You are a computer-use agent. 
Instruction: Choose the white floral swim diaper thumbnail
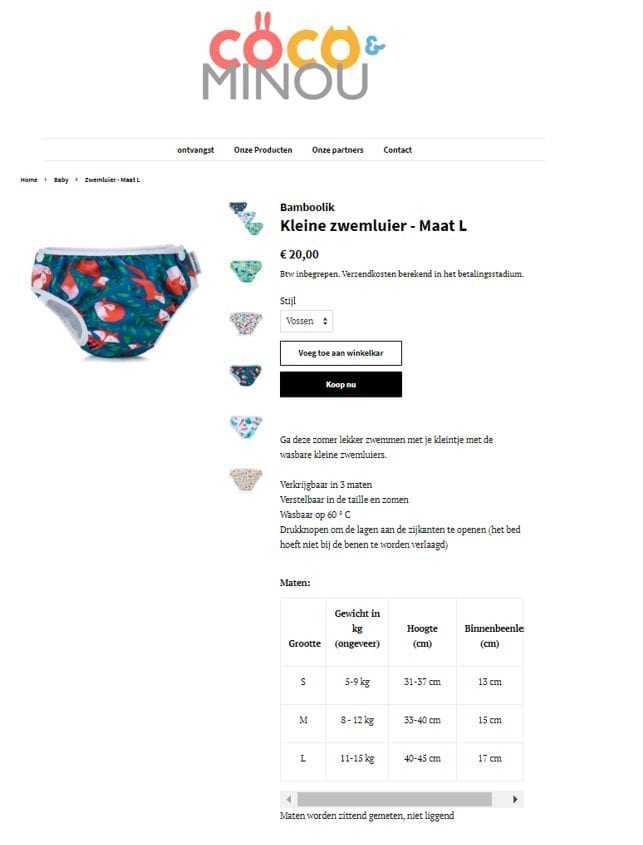(x=246, y=323)
